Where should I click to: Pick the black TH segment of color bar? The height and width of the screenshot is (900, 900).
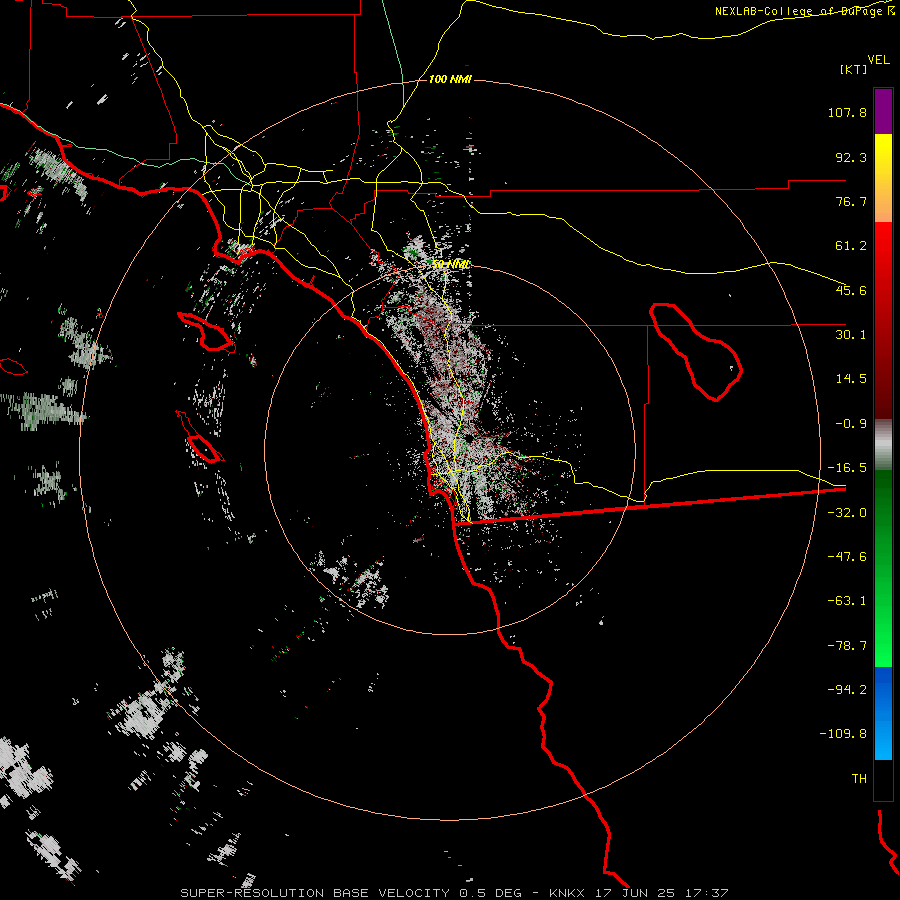click(883, 780)
